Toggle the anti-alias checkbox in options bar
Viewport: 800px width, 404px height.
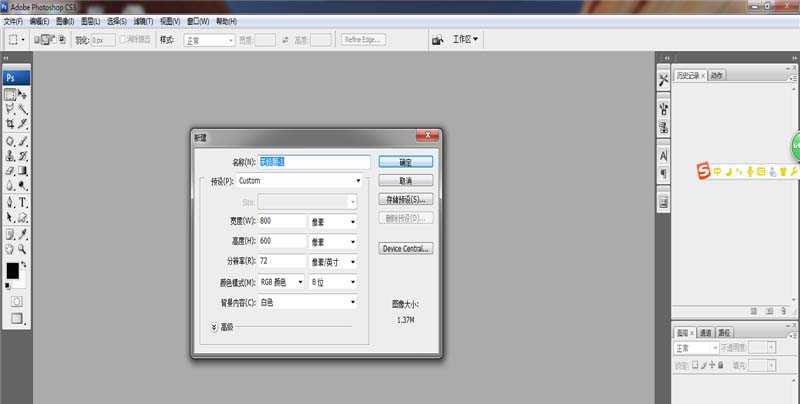(124, 40)
